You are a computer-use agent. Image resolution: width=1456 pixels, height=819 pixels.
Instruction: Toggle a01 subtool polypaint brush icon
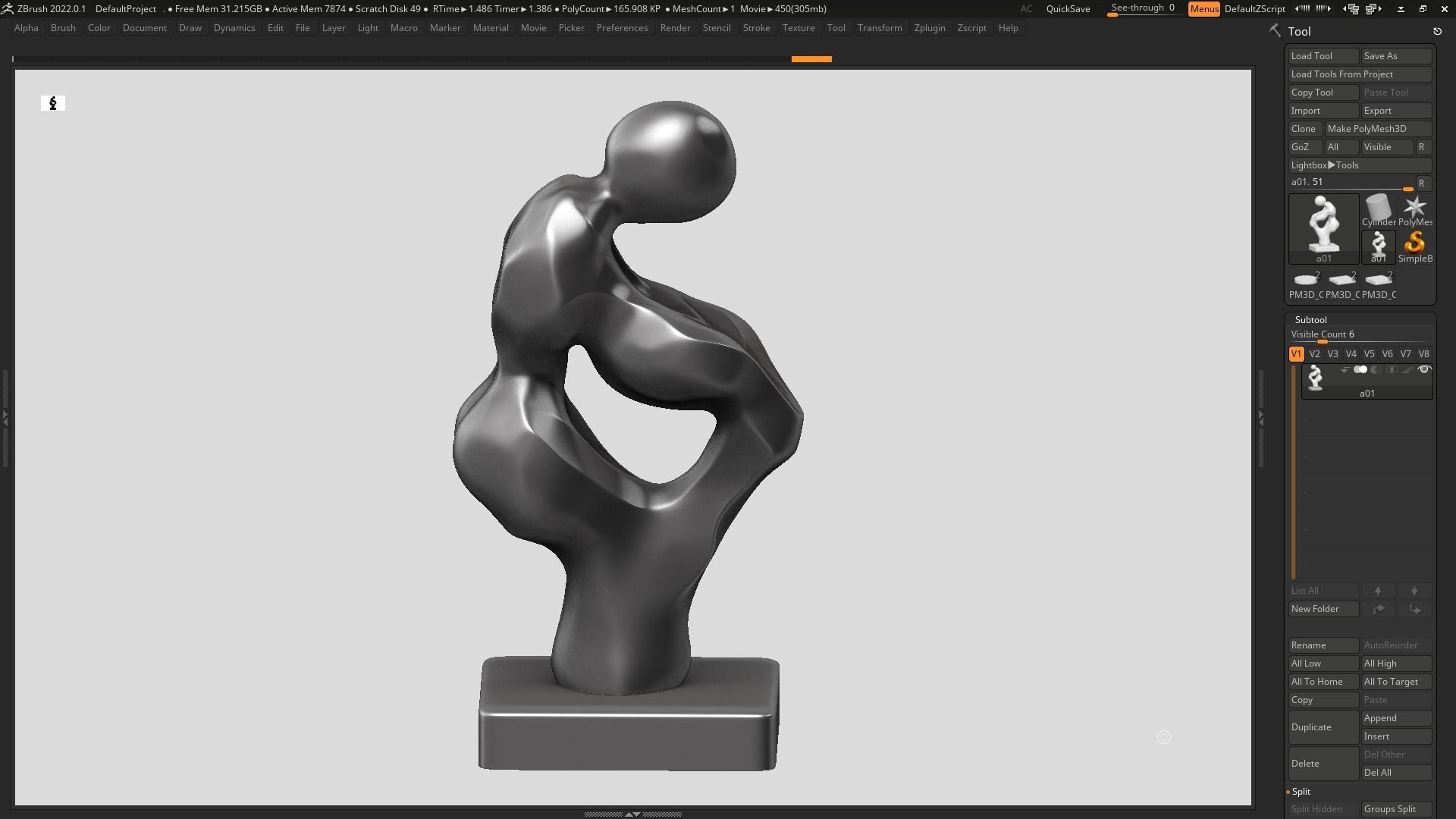coord(1407,370)
